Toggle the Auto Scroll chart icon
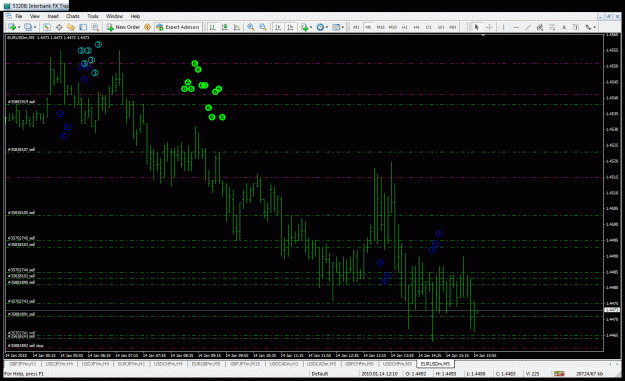Screen dimensions: 625x381 click(278, 27)
